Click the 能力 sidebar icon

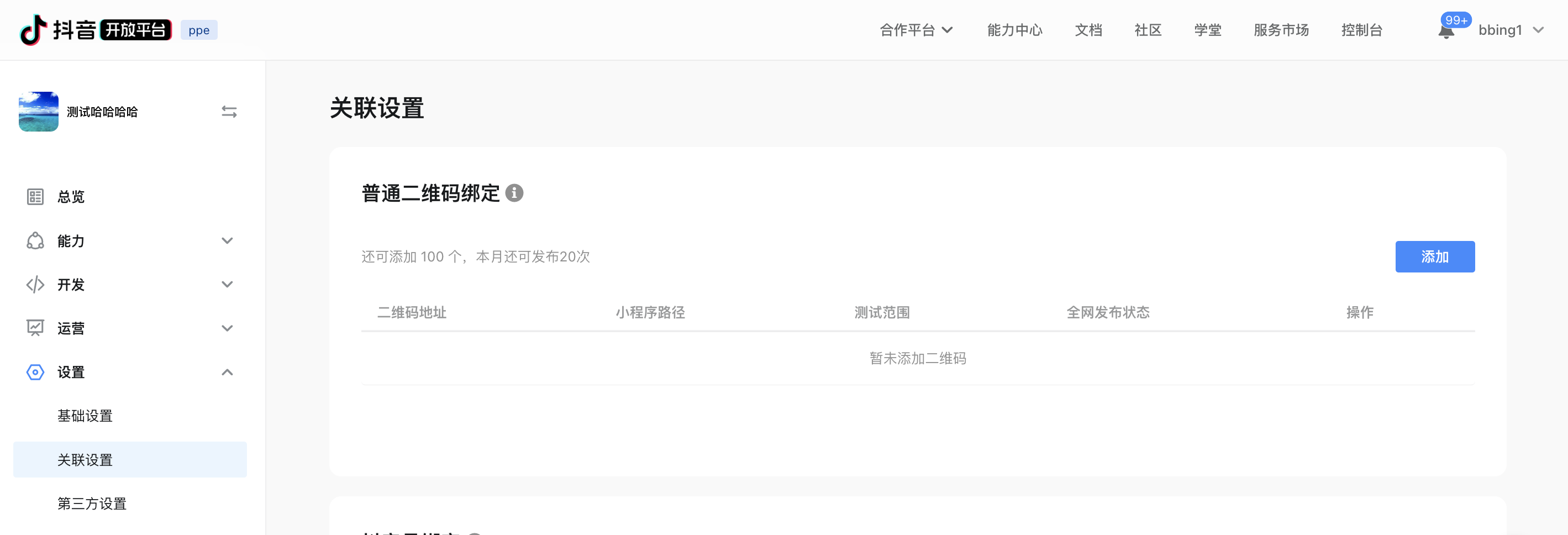(35, 241)
